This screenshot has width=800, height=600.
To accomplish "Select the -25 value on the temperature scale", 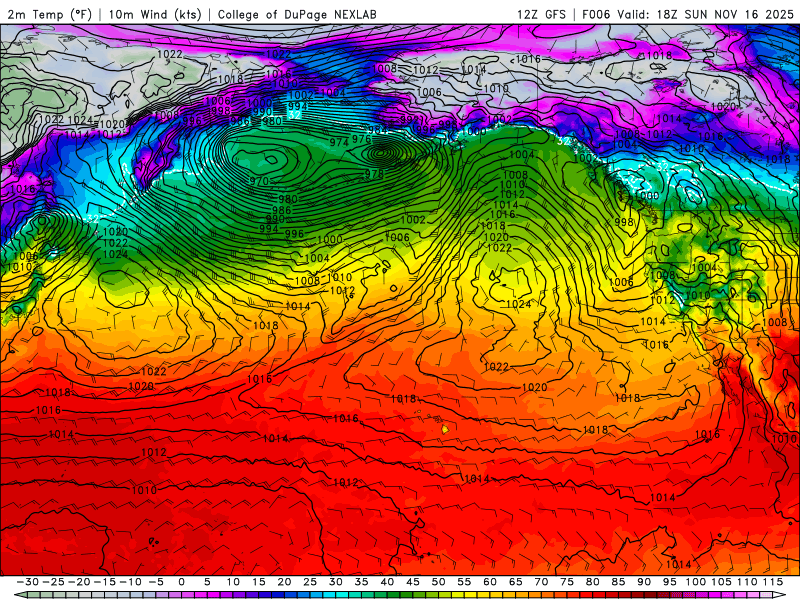I will (53, 582).
